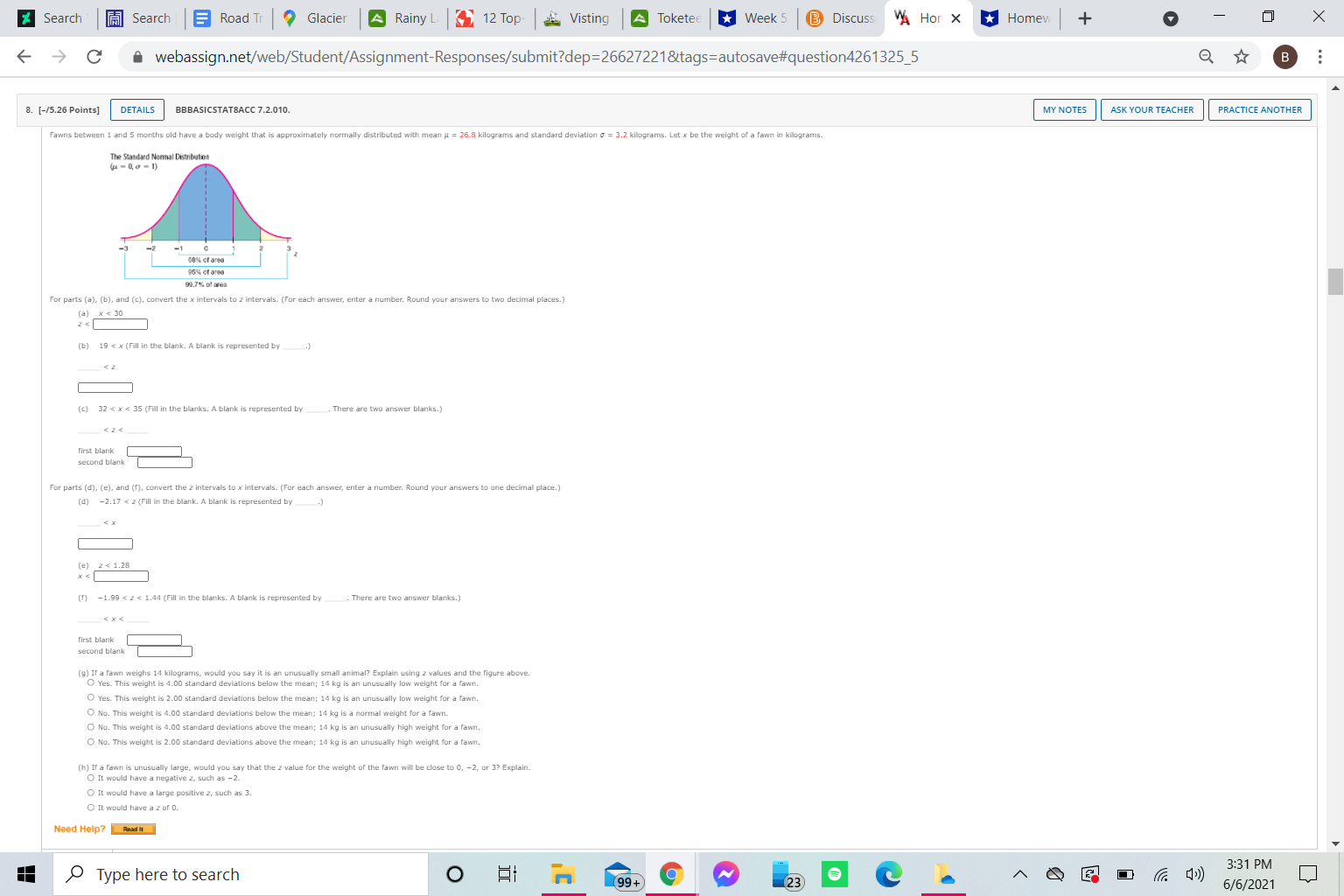Open Cortana circle icon on taskbar
The height and width of the screenshot is (896, 1344).
coord(455,874)
